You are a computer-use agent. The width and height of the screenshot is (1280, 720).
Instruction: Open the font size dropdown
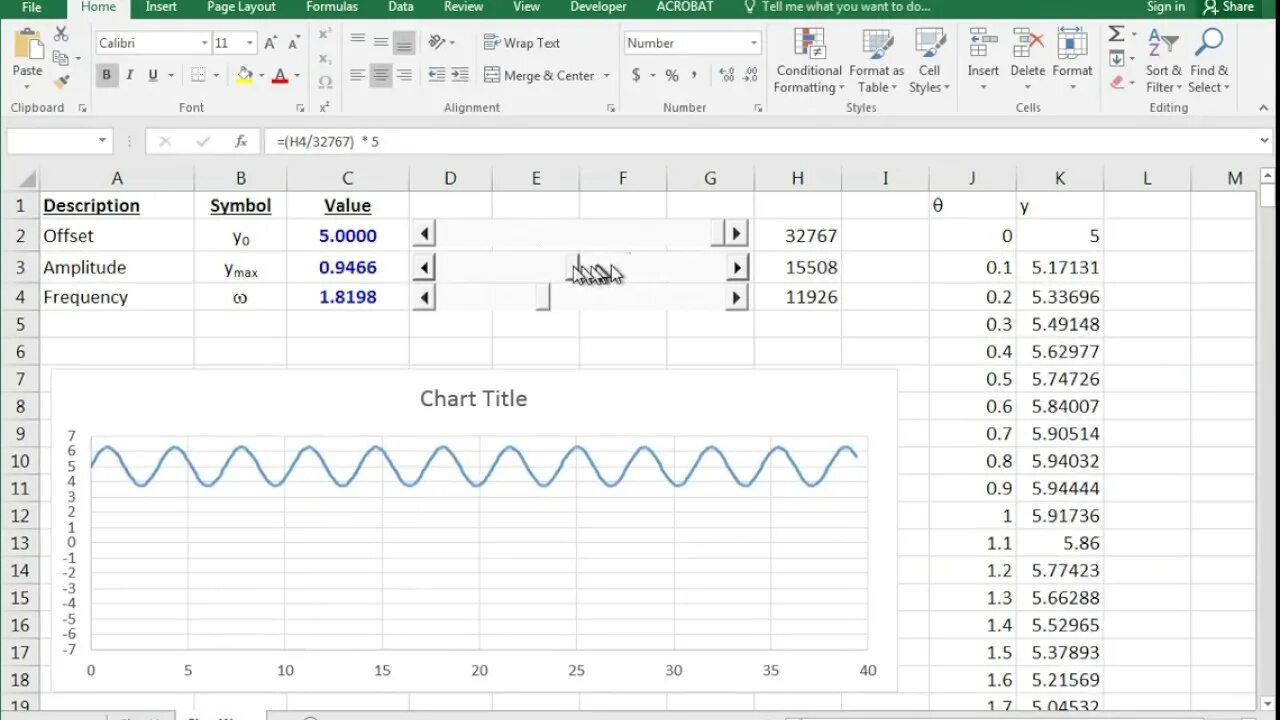tap(250, 43)
